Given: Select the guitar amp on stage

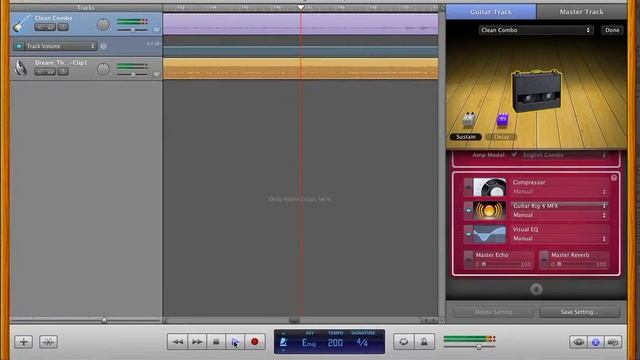Looking at the screenshot, I should [x=536, y=91].
